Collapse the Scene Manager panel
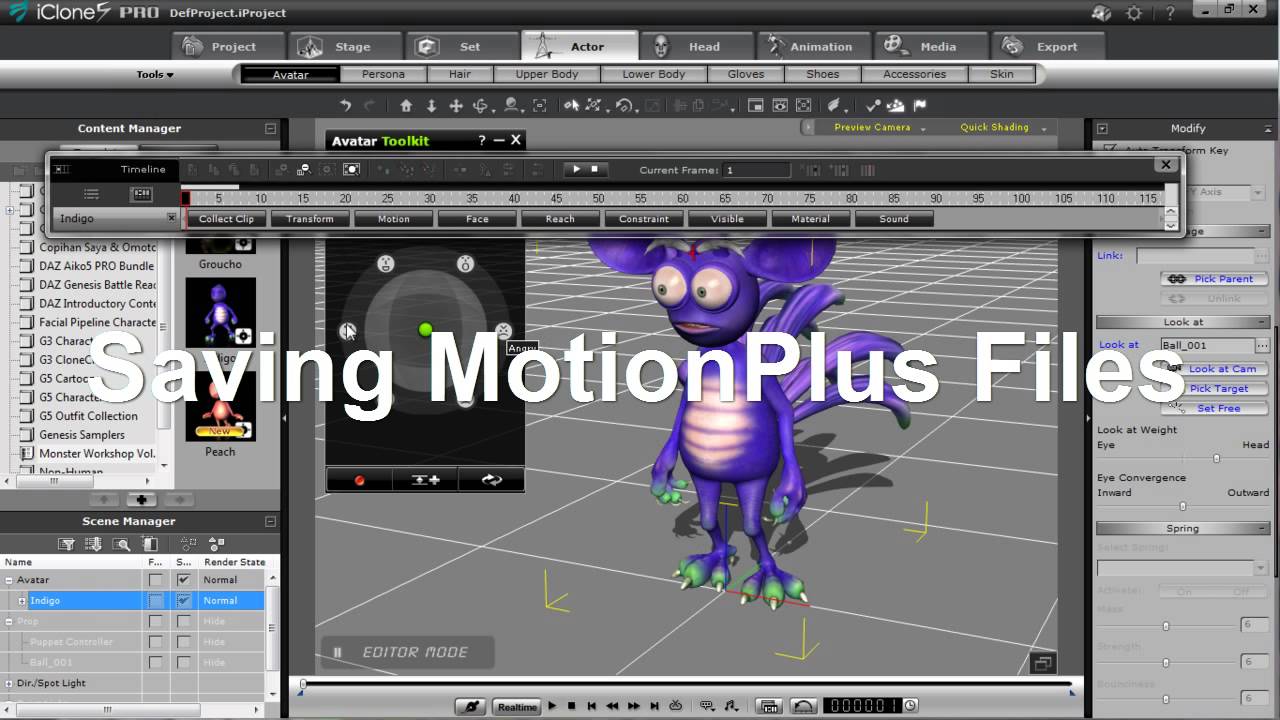This screenshot has width=1280, height=720. (x=270, y=521)
